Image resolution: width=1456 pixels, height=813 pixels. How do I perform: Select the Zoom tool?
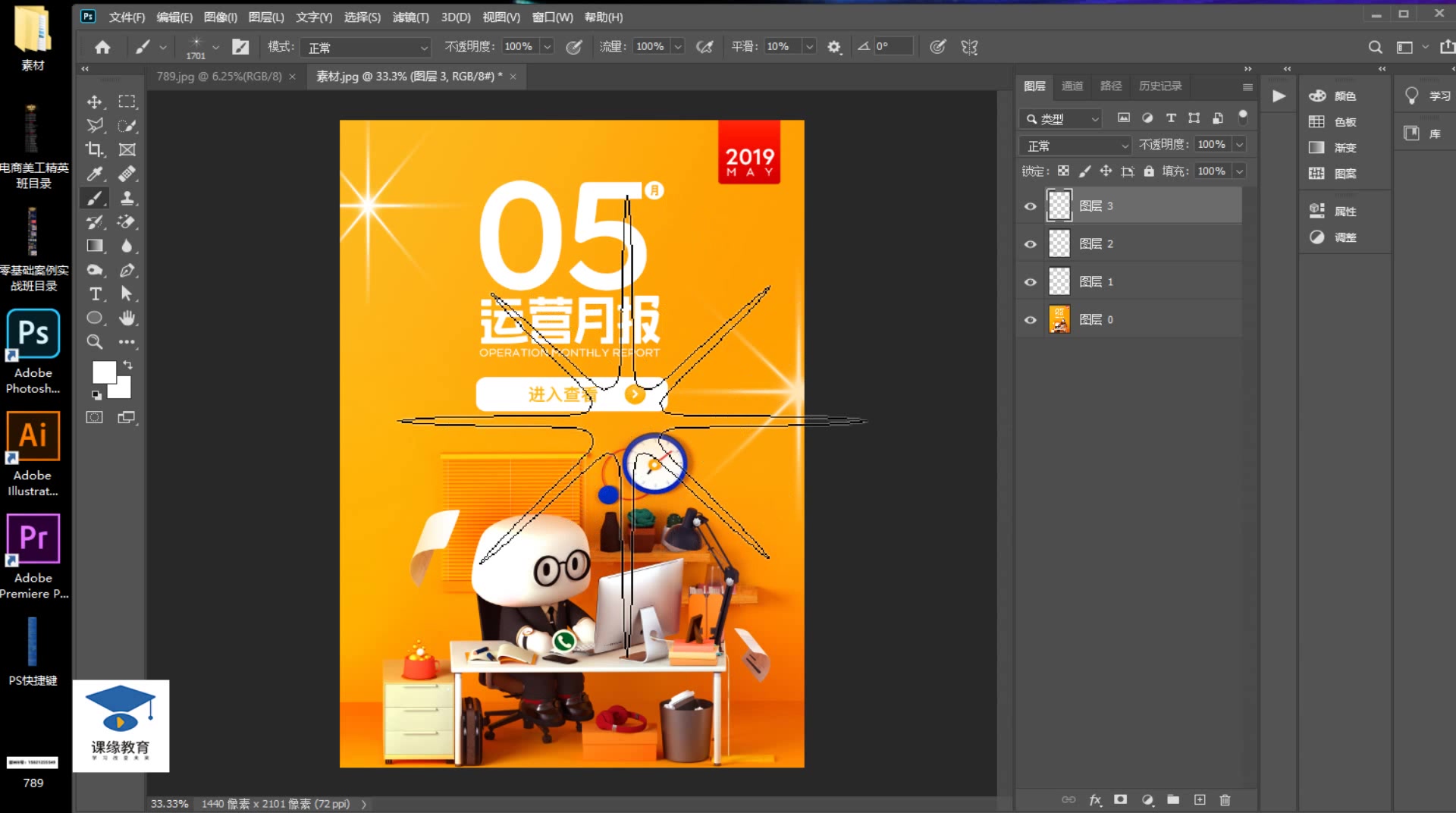click(x=95, y=342)
